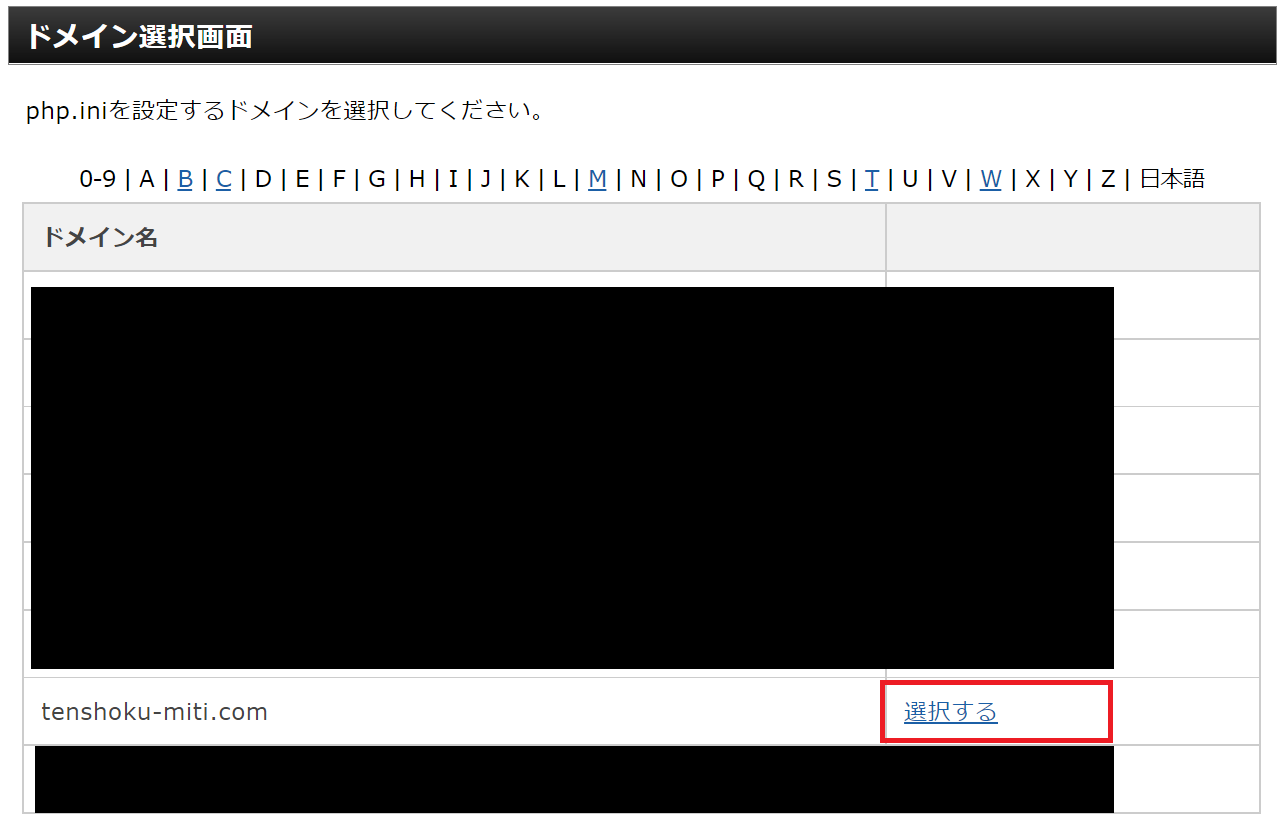
Task: Click the letter X in the index
Action: click(1033, 179)
